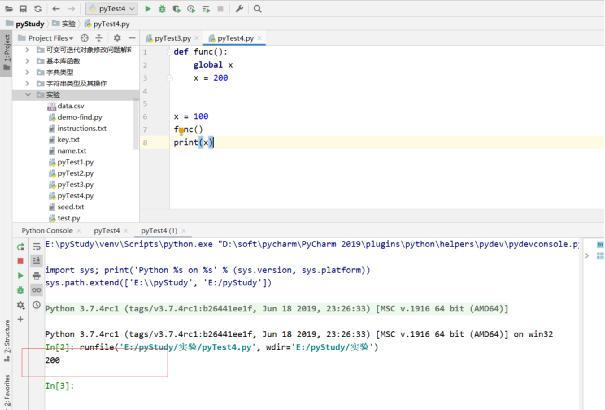The height and width of the screenshot is (410, 605).
Task: Select pyTest2.py in project tree
Action: click(x=75, y=173)
